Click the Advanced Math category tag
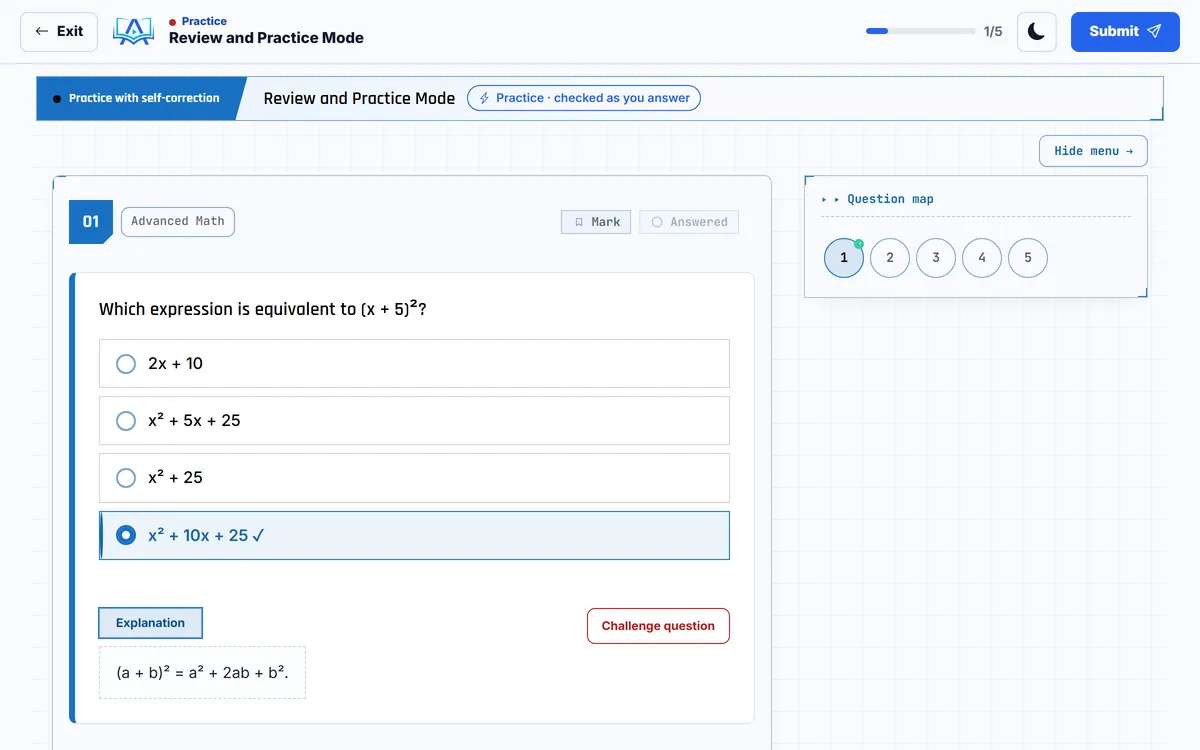Screen dimensions: 1200x750 (x=178, y=221)
